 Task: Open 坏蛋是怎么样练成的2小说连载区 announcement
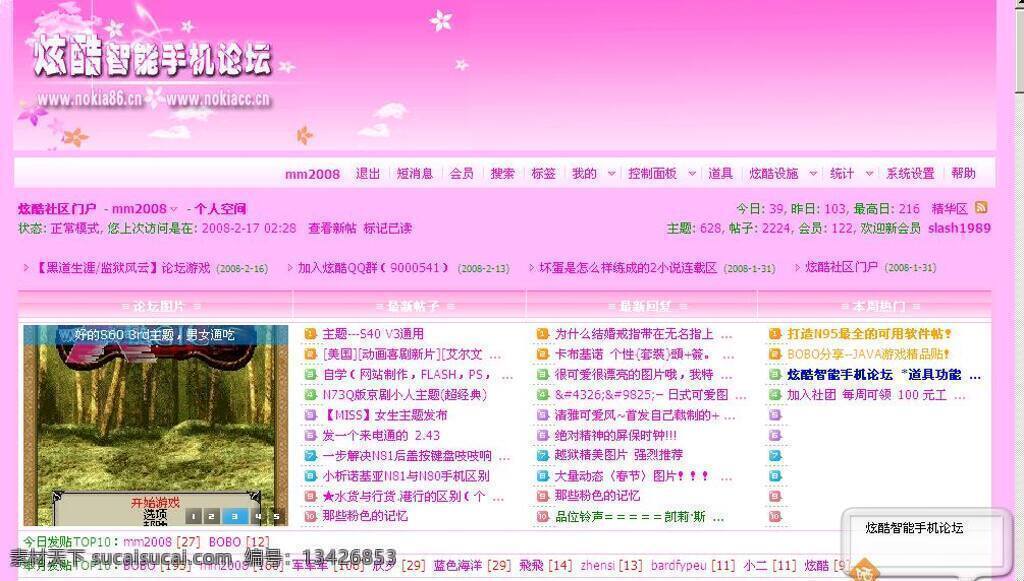628,268
